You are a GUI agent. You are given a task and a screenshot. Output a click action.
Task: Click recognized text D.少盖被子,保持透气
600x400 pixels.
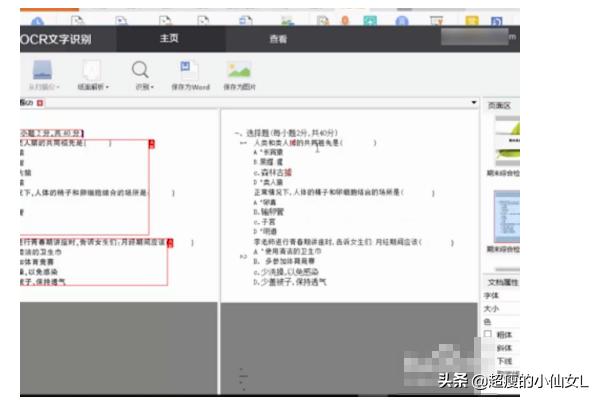click(290, 282)
